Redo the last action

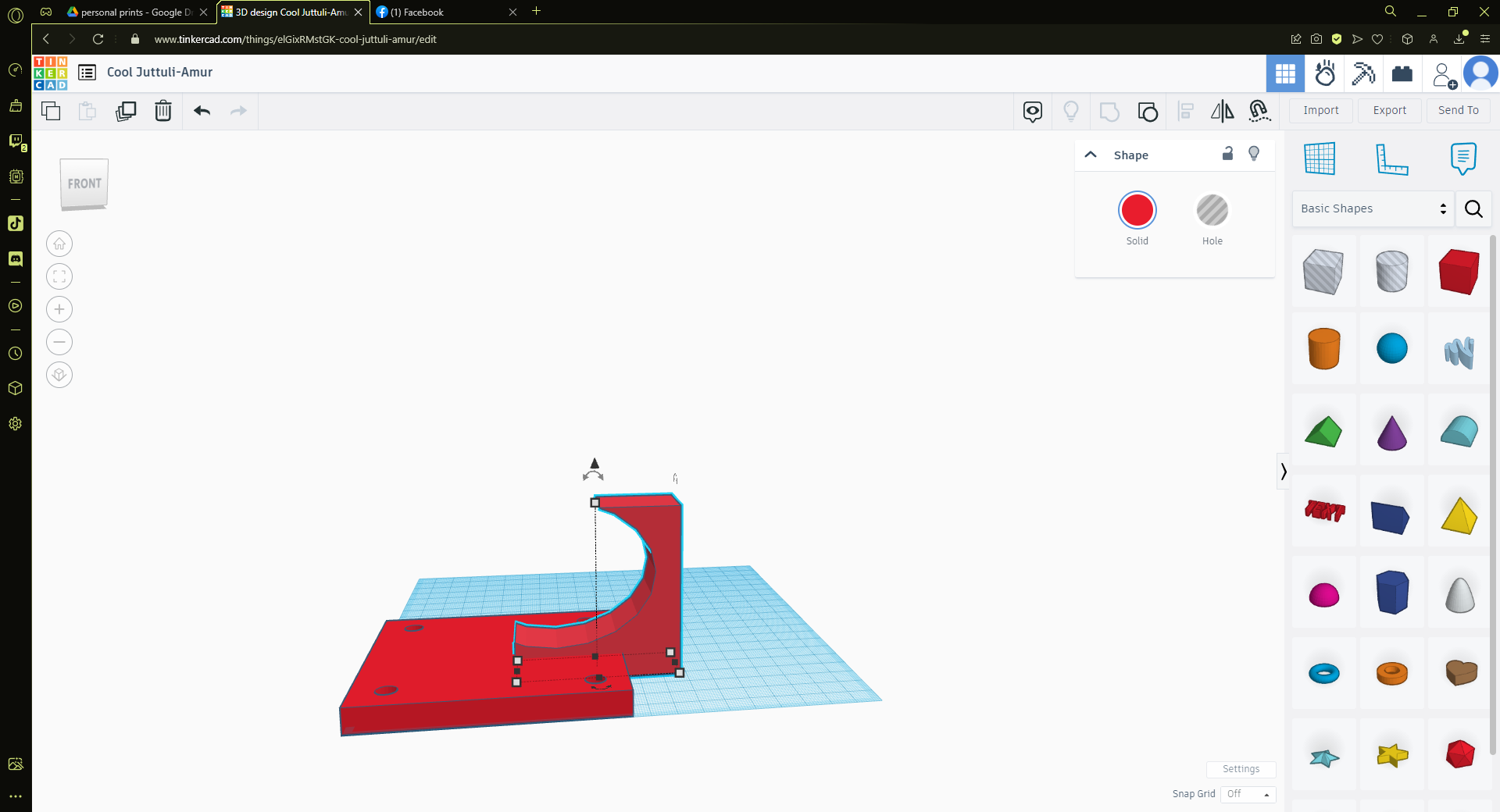pos(238,111)
